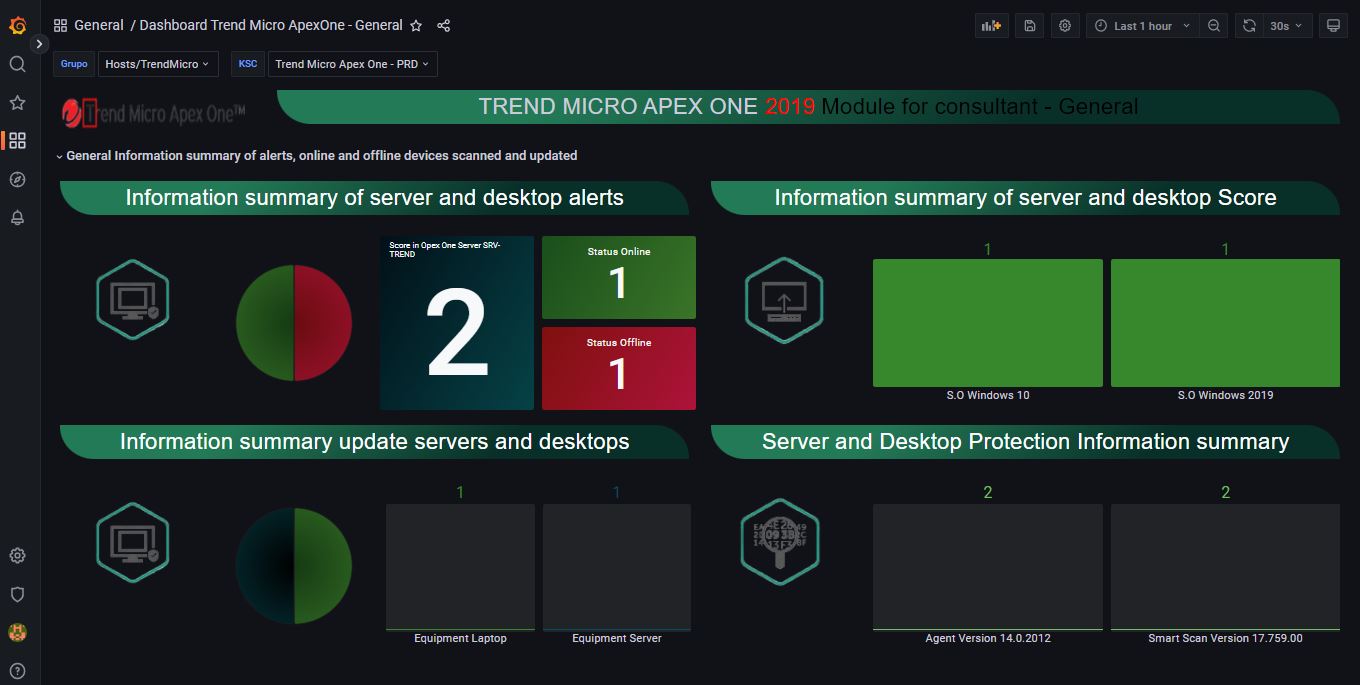1360x685 pixels.
Task: Click the Equipment Laptop gauge
Action: click(x=460, y=567)
